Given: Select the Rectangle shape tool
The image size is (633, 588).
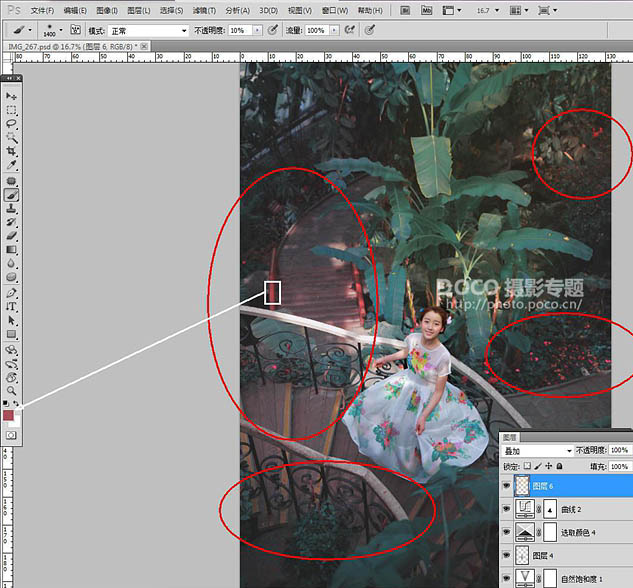Looking at the screenshot, I should 11,334.
